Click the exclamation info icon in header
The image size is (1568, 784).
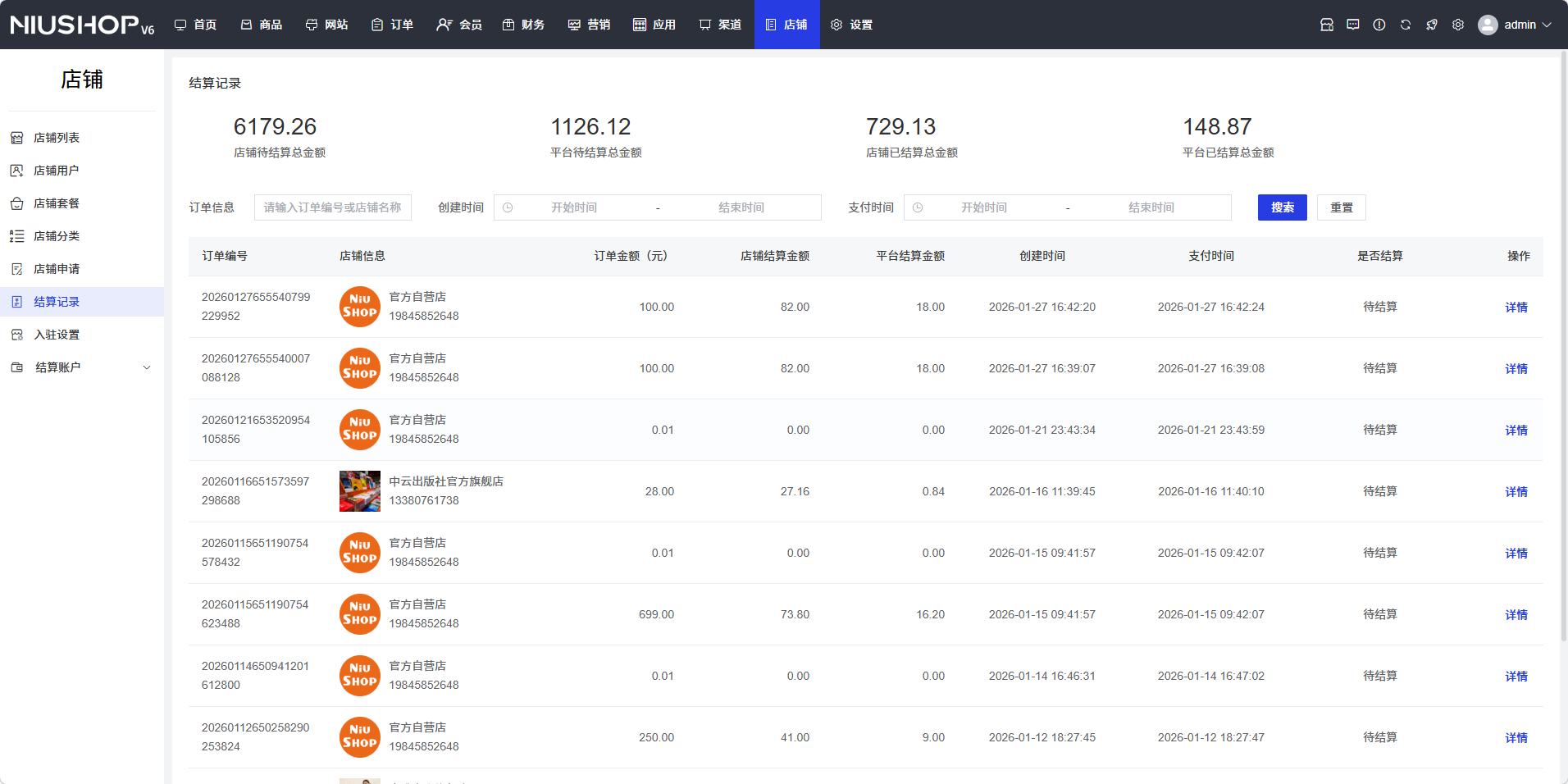pos(1379,25)
